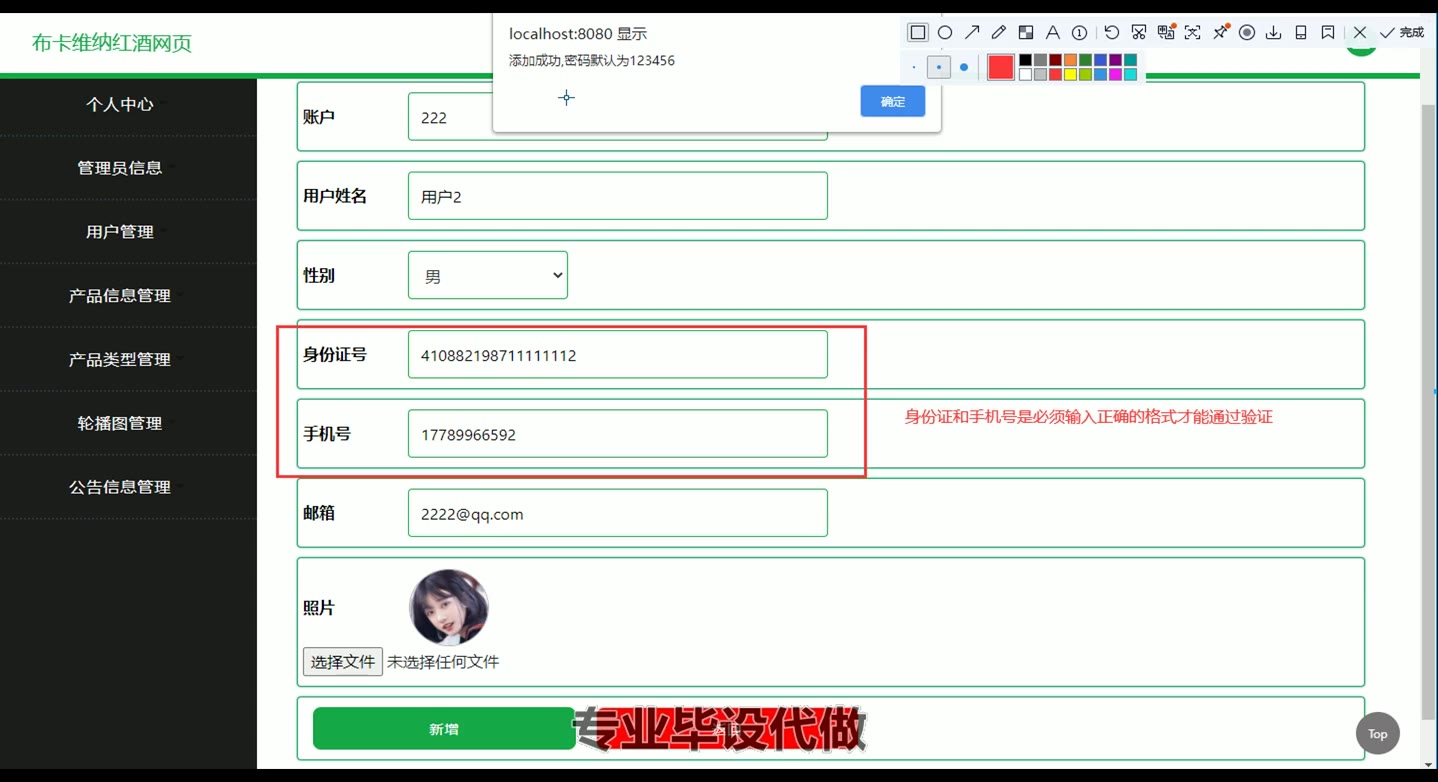Open 用户管理 in the sidebar
The height and width of the screenshot is (782, 1438).
[x=120, y=232]
